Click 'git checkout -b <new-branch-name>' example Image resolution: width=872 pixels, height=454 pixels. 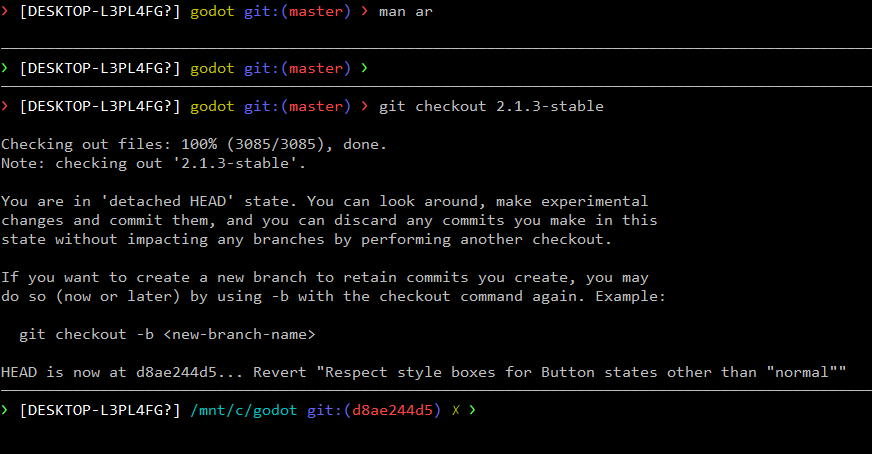(167, 334)
